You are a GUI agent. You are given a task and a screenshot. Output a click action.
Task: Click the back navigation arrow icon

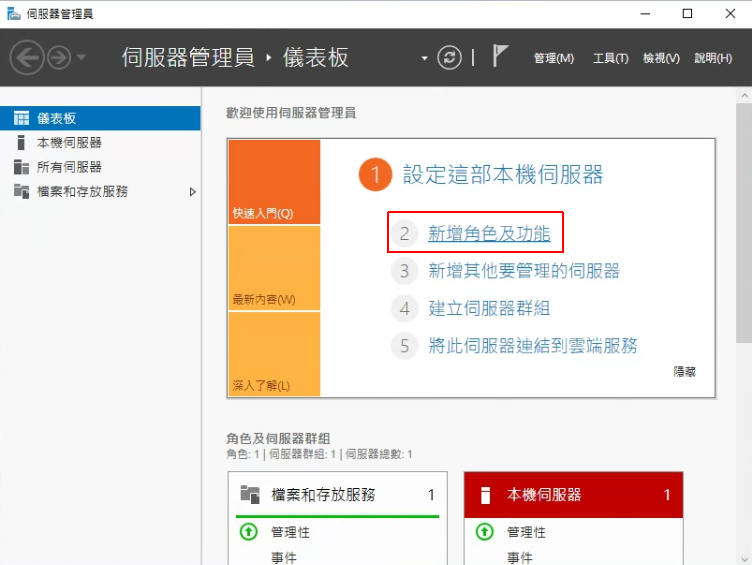click(26, 57)
